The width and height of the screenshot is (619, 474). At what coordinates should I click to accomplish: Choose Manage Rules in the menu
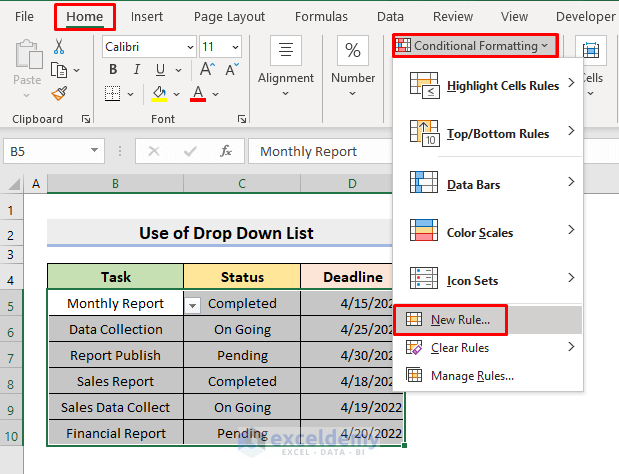click(x=472, y=375)
